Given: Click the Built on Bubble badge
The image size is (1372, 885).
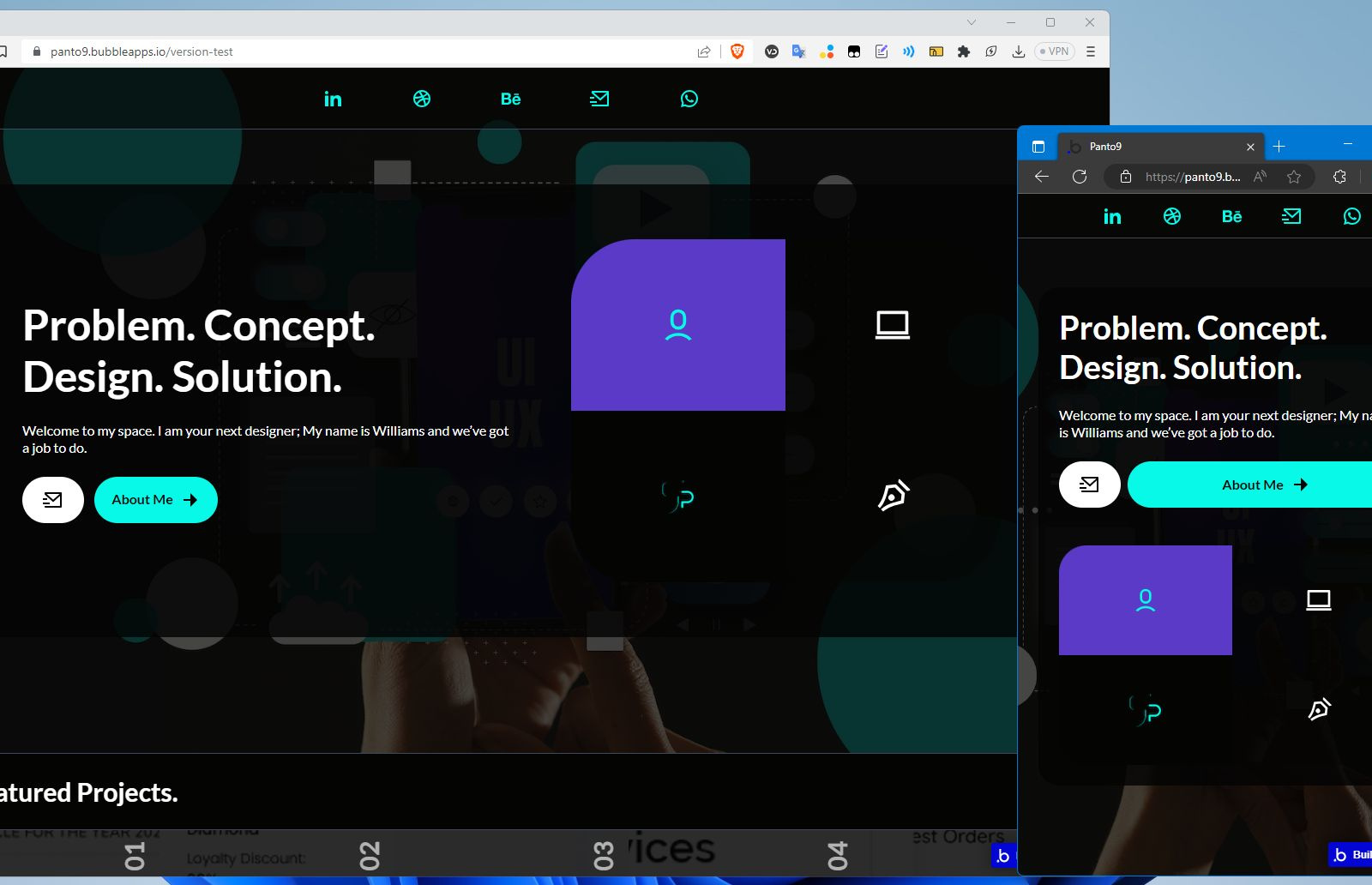Looking at the screenshot, I should pos(1351,855).
